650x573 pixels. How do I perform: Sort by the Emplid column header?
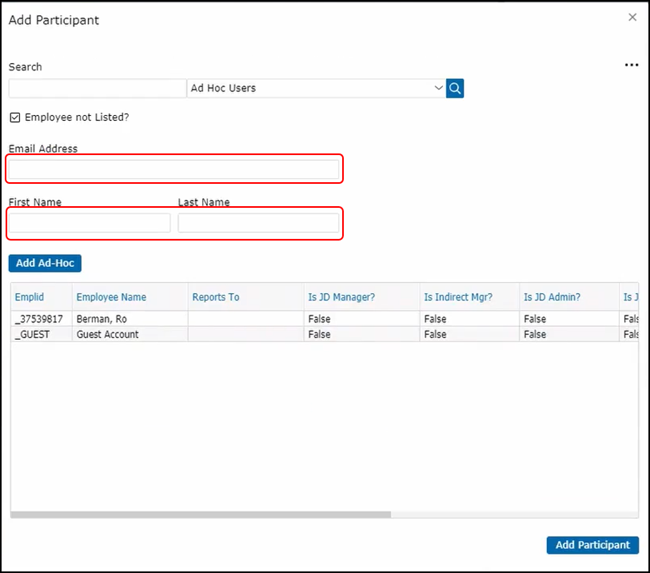29,297
